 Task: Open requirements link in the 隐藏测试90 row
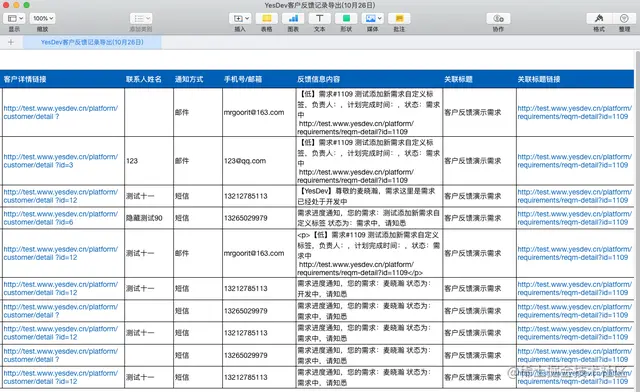(575, 218)
